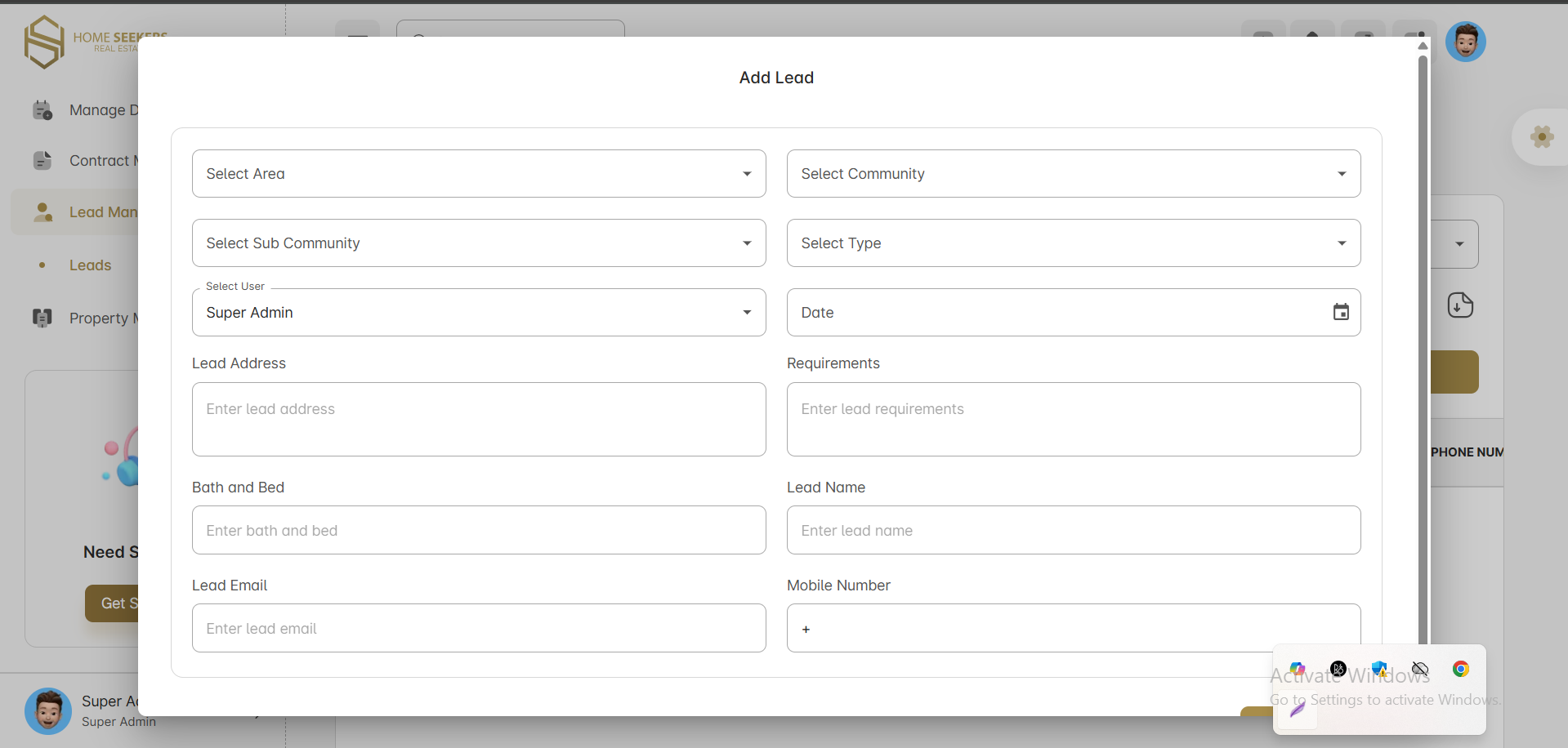This screenshot has width=1568, height=748.
Task: Click the settings gear icon at right edge
Action: 1542,137
